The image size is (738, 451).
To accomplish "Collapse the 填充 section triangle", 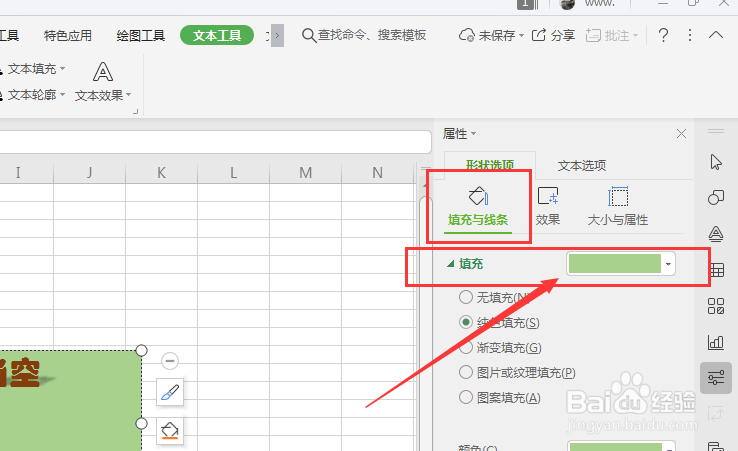I will click(x=450, y=264).
